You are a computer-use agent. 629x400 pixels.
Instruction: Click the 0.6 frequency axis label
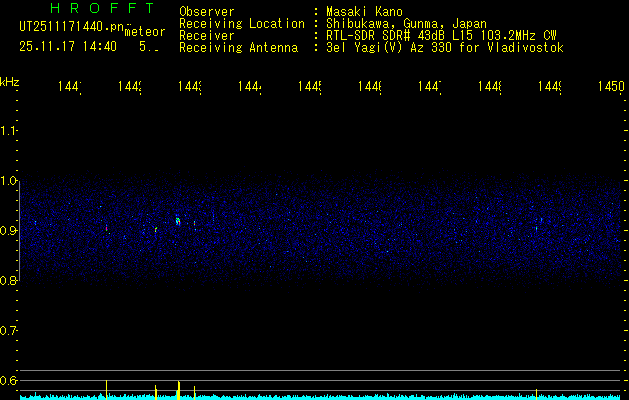[9, 381]
